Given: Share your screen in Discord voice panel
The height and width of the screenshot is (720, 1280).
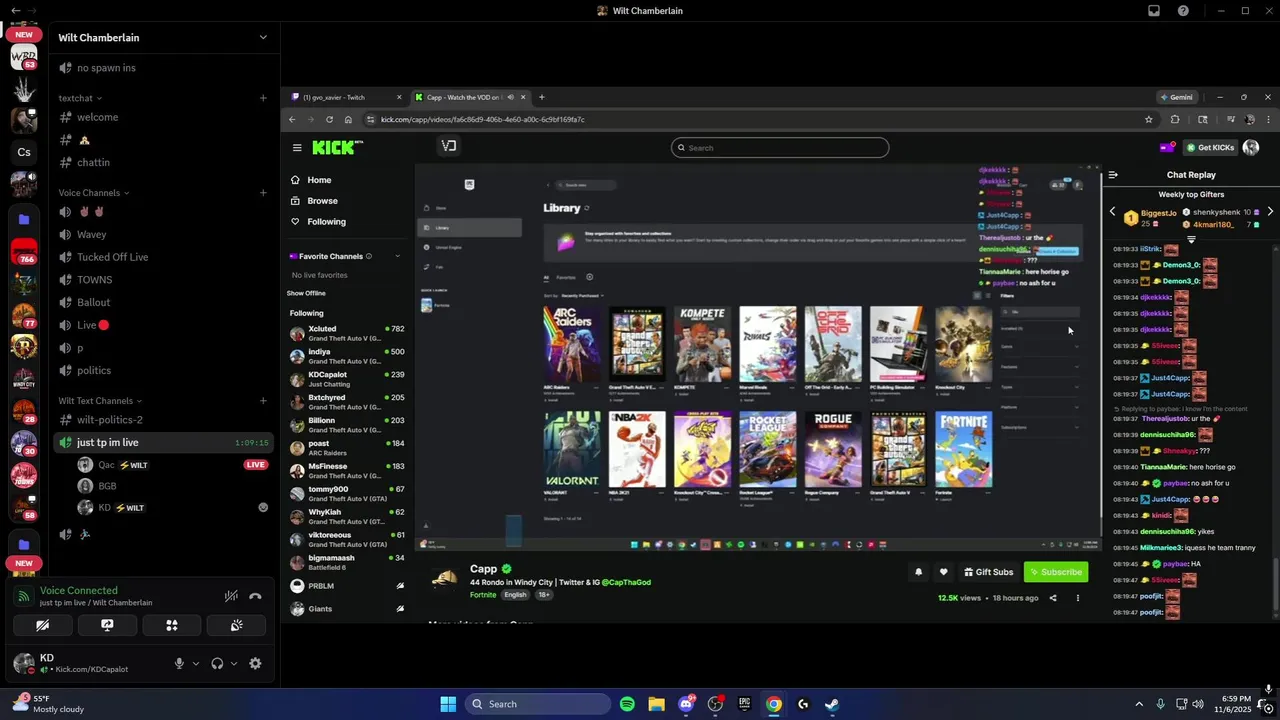Looking at the screenshot, I should (107, 625).
